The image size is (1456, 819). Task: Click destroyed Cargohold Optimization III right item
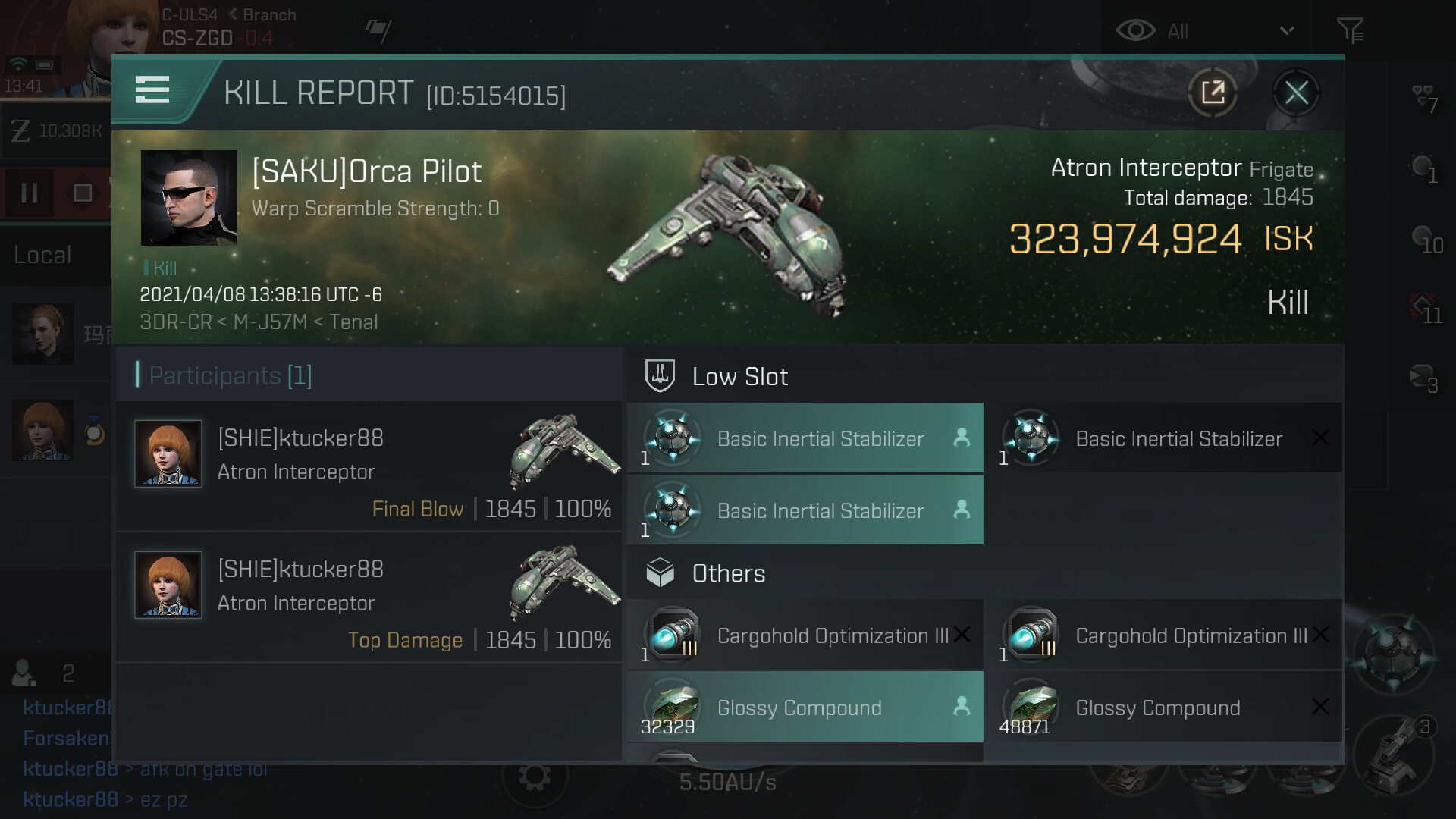[1168, 635]
